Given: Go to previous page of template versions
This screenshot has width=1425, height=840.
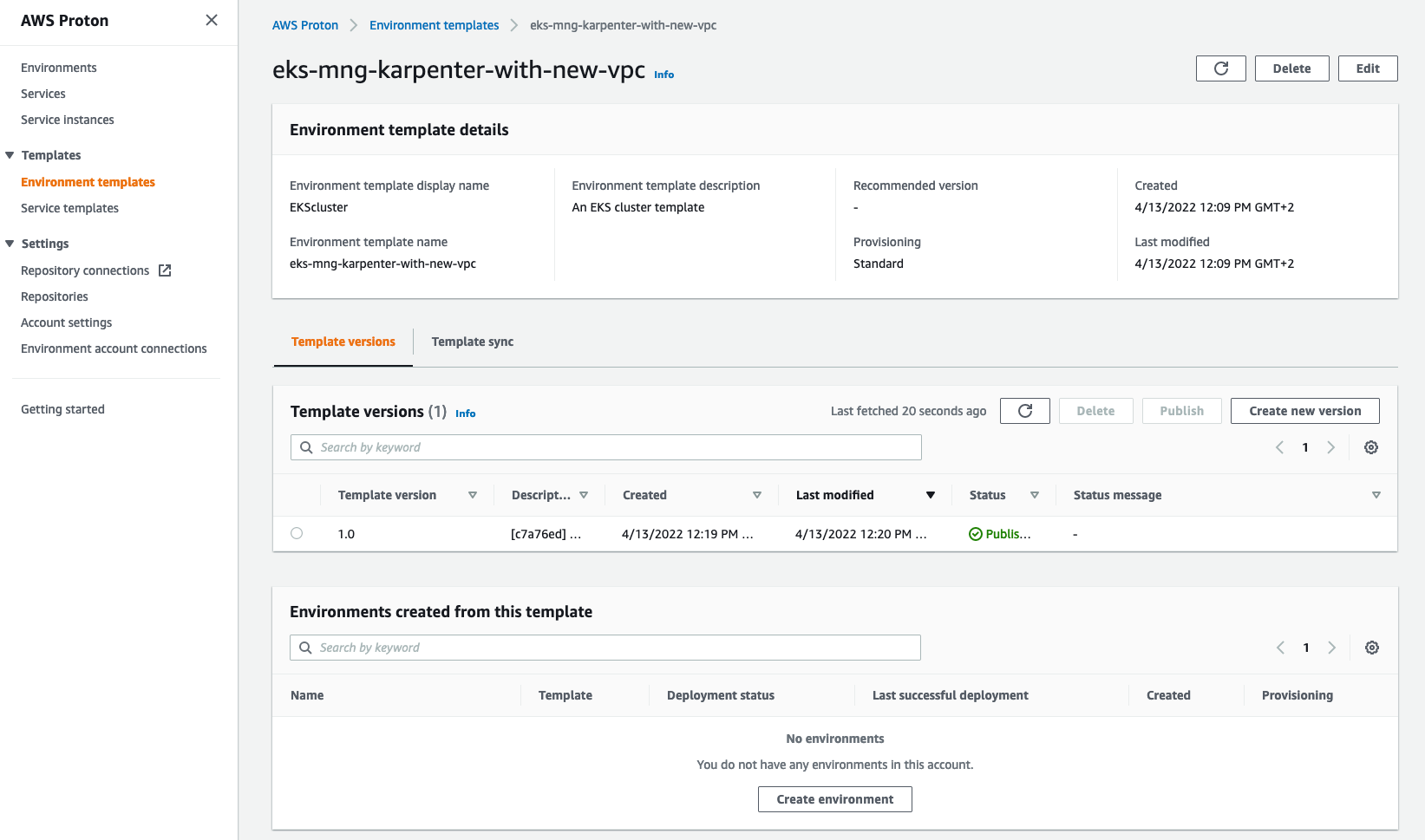Looking at the screenshot, I should point(1279,447).
